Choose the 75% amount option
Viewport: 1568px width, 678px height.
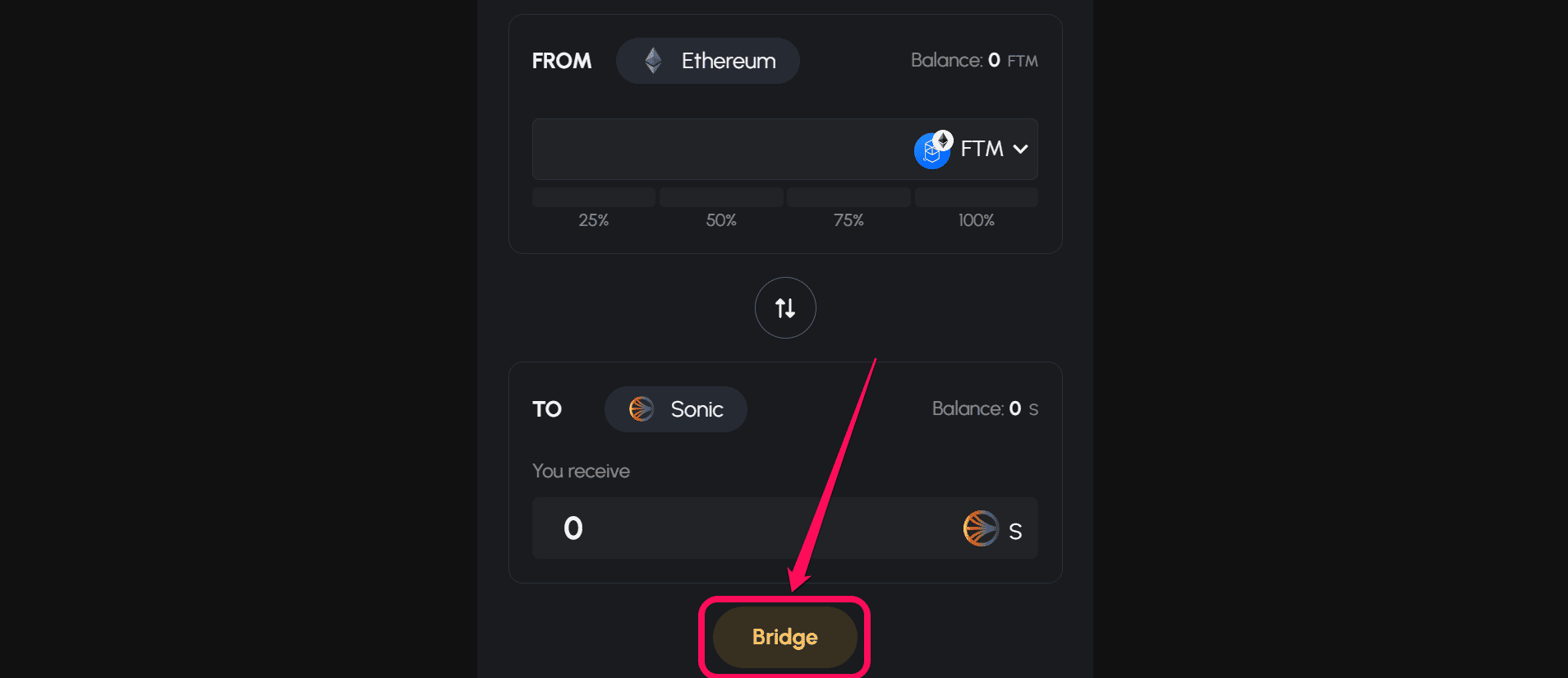[x=848, y=208]
